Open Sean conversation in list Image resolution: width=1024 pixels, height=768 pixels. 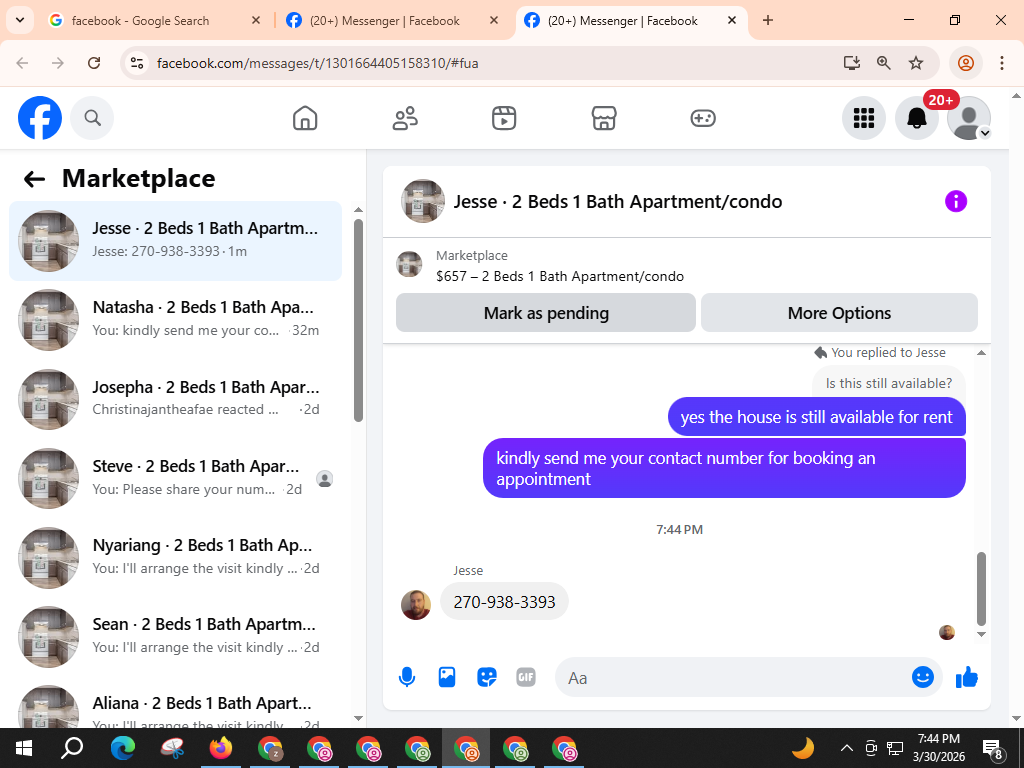(x=175, y=636)
